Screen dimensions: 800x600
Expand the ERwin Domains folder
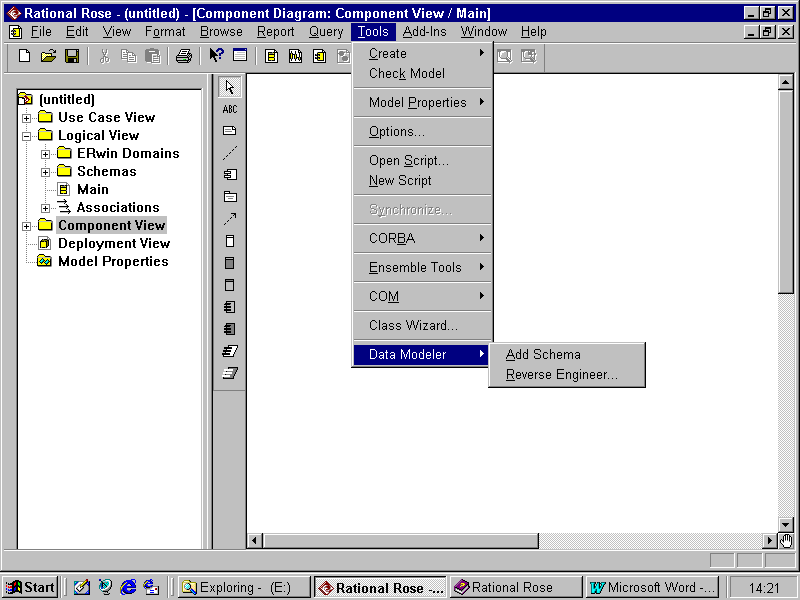[x=45, y=154]
